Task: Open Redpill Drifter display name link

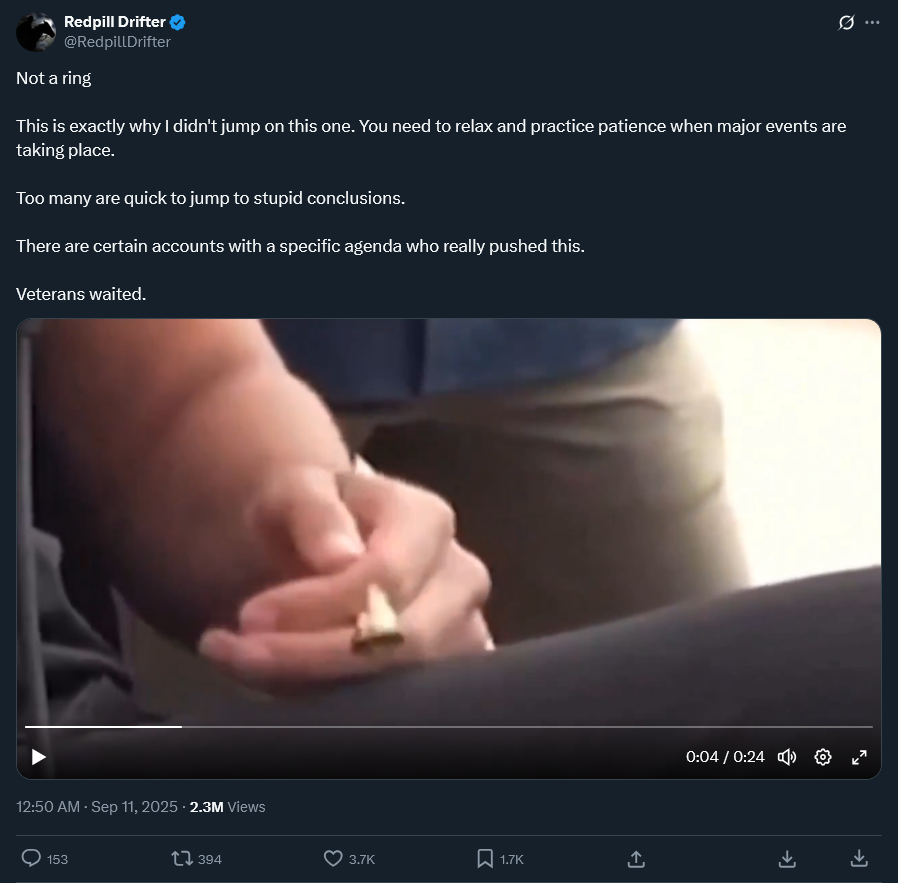Action: click(115, 22)
